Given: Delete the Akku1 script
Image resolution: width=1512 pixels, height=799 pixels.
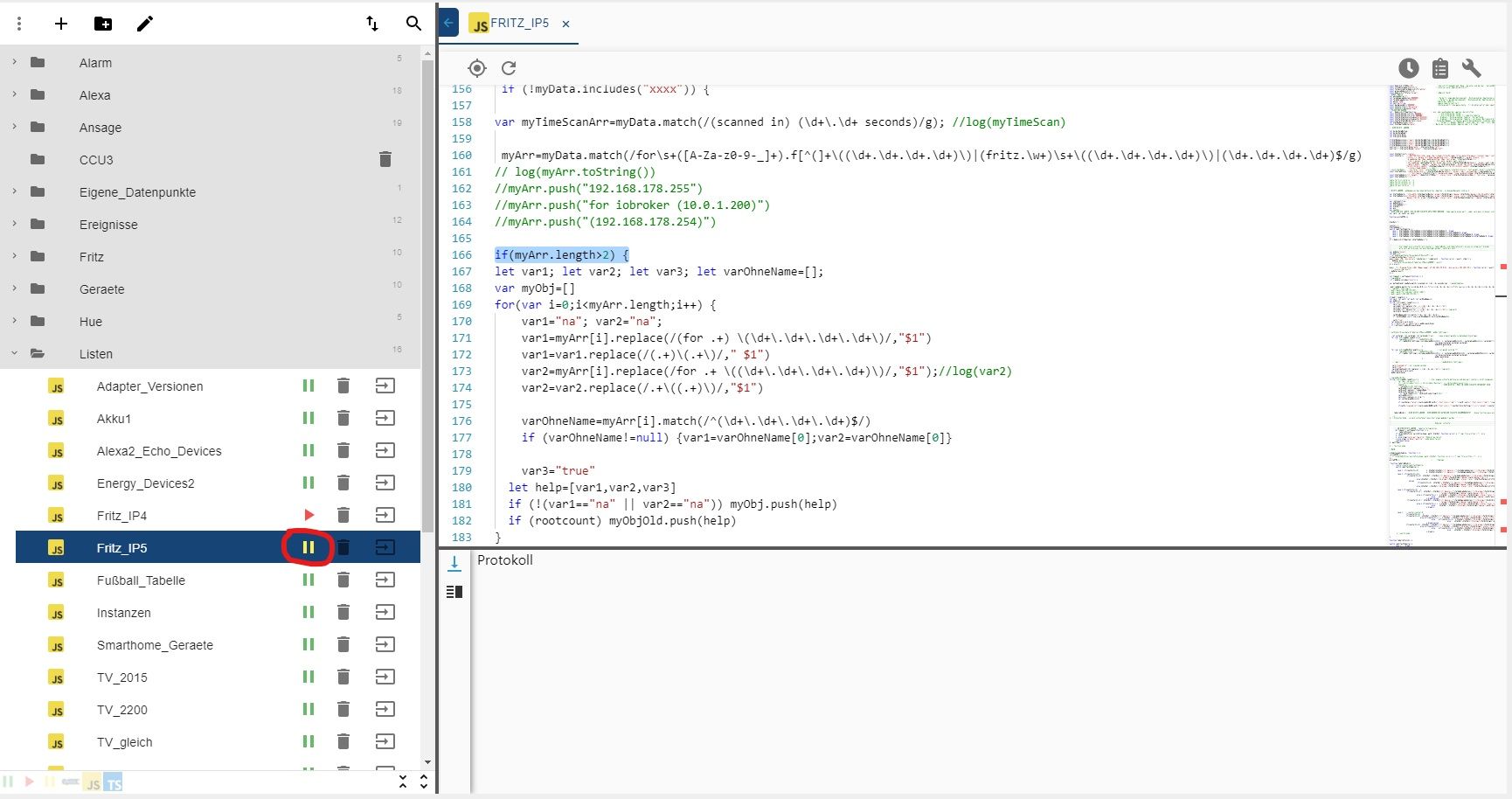Looking at the screenshot, I should pos(343,418).
